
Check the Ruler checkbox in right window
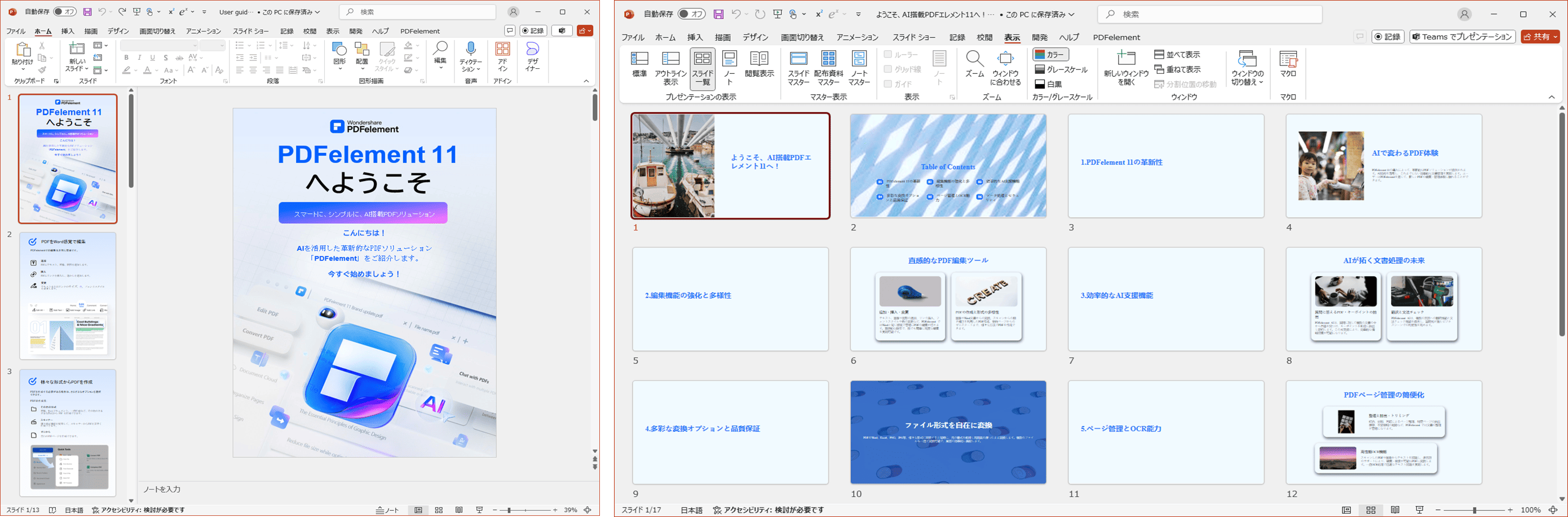(888, 54)
